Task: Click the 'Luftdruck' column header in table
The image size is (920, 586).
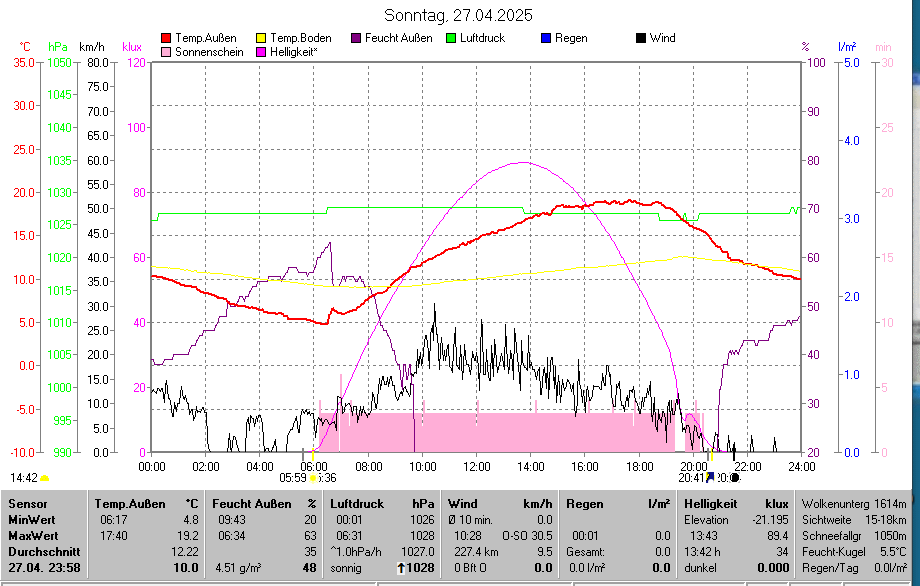Action: 357,504
